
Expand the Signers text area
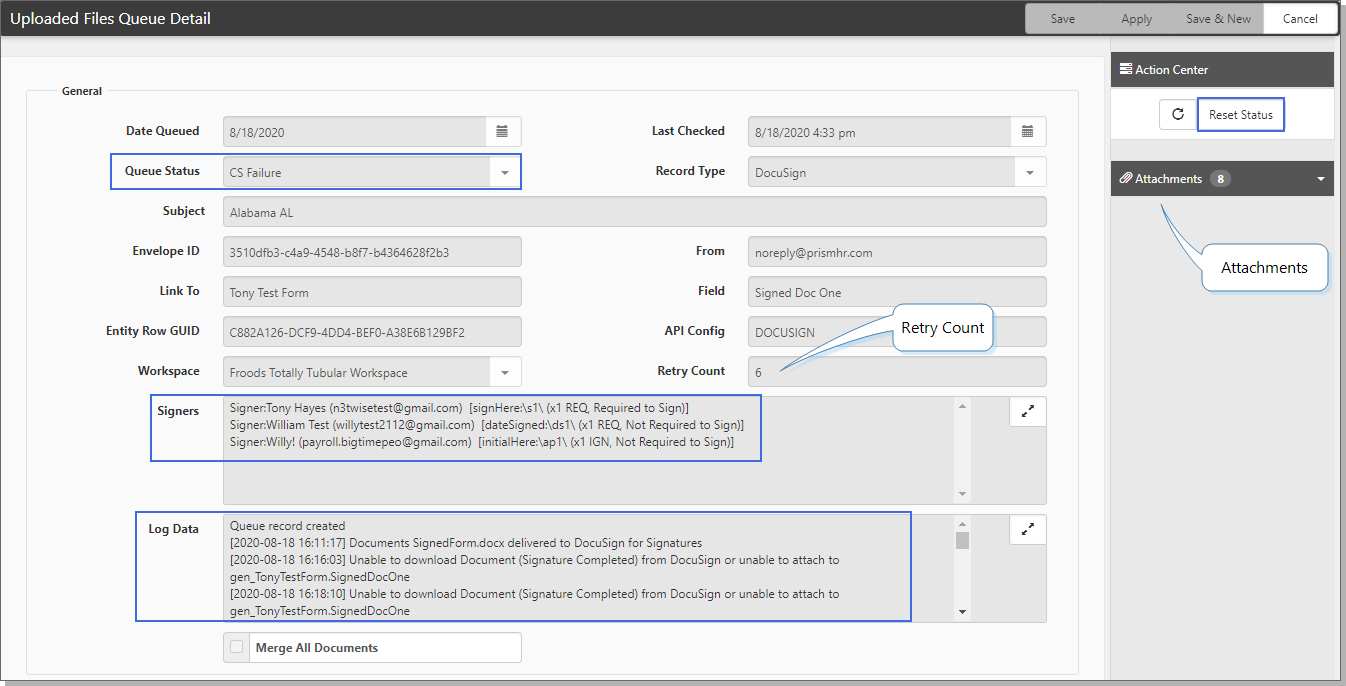coord(1027,411)
